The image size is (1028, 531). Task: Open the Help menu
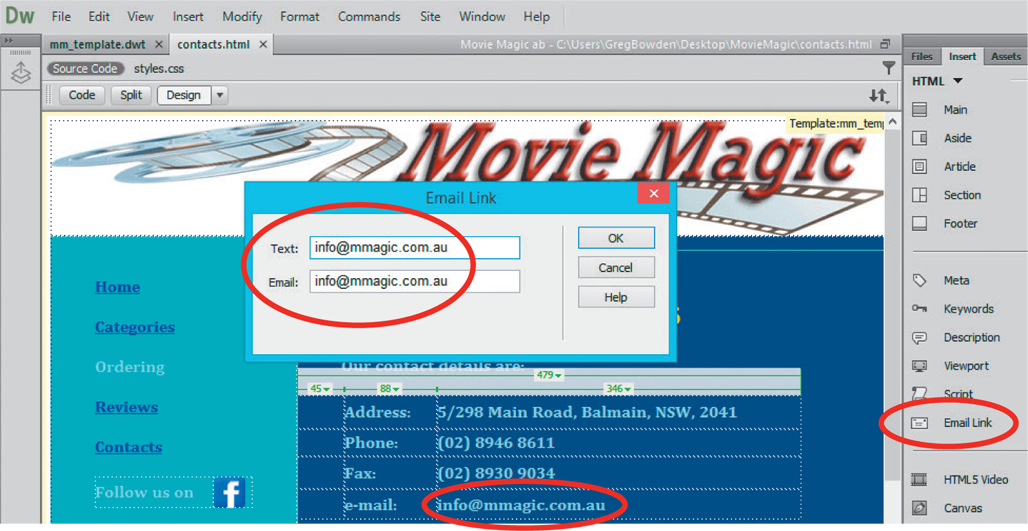tap(536, 16)
